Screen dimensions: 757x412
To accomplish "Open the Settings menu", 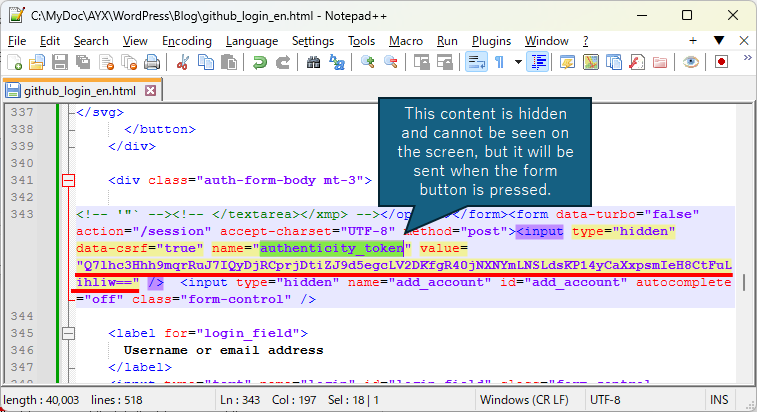I will [313, 41].
